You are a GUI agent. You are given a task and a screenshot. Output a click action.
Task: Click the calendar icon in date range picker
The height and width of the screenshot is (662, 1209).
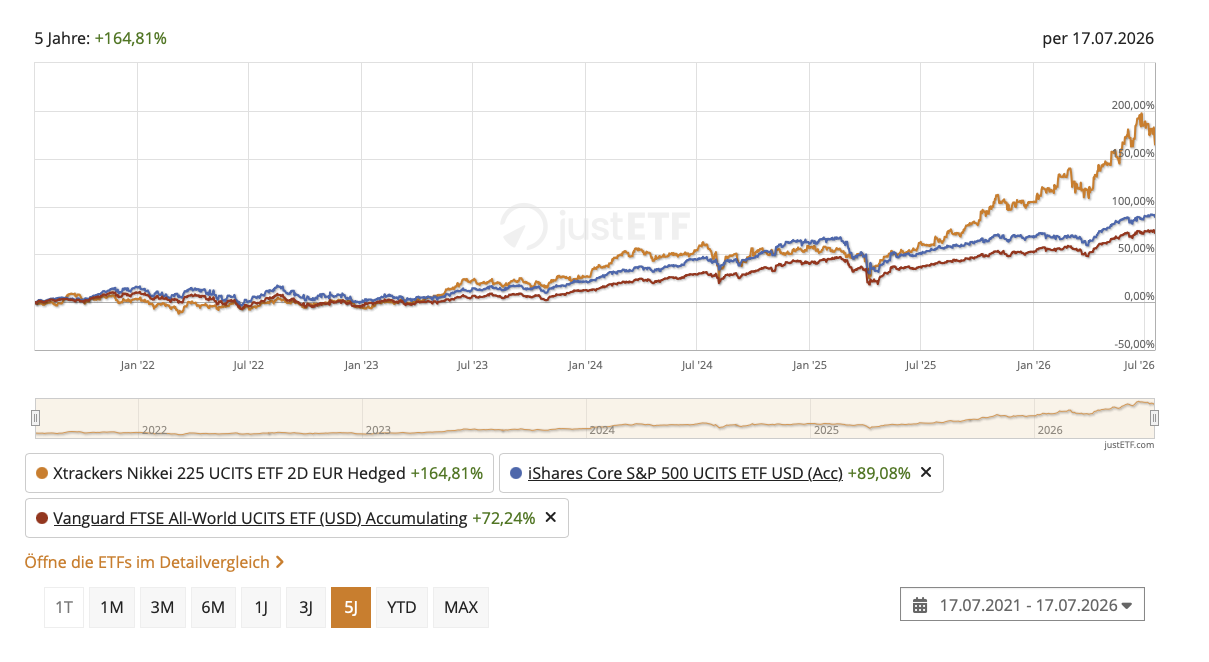(x=920, y=605)
